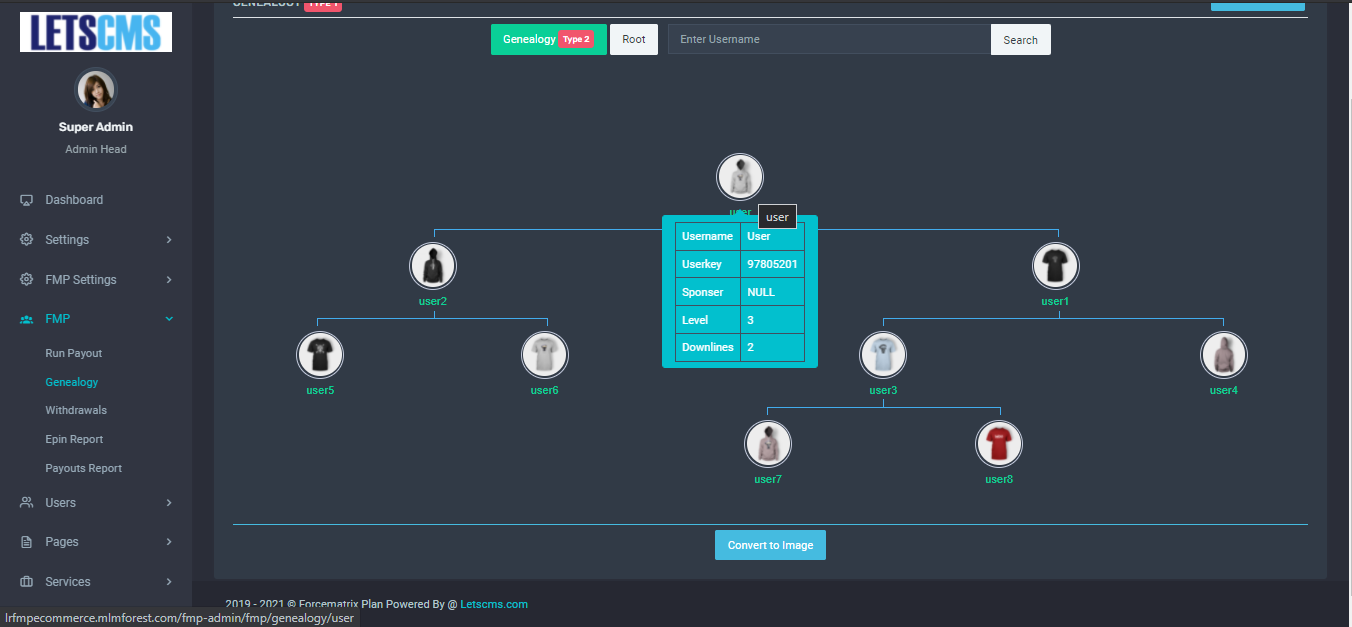Click the Search button
This screenshot has width=1352, height=627.
(x=1020, y=40)
